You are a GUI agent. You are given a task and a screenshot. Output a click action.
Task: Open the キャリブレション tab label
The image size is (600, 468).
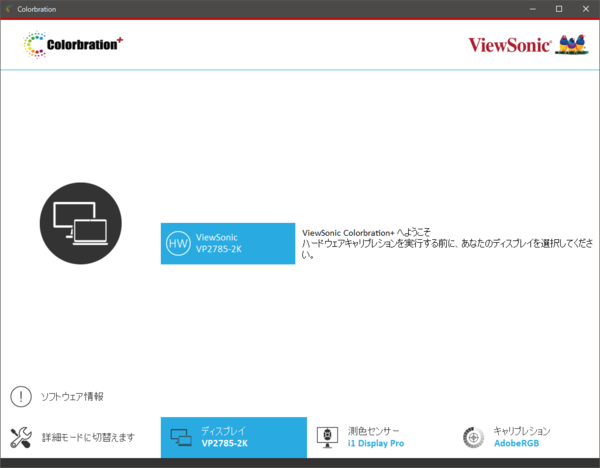click(522, 431)
